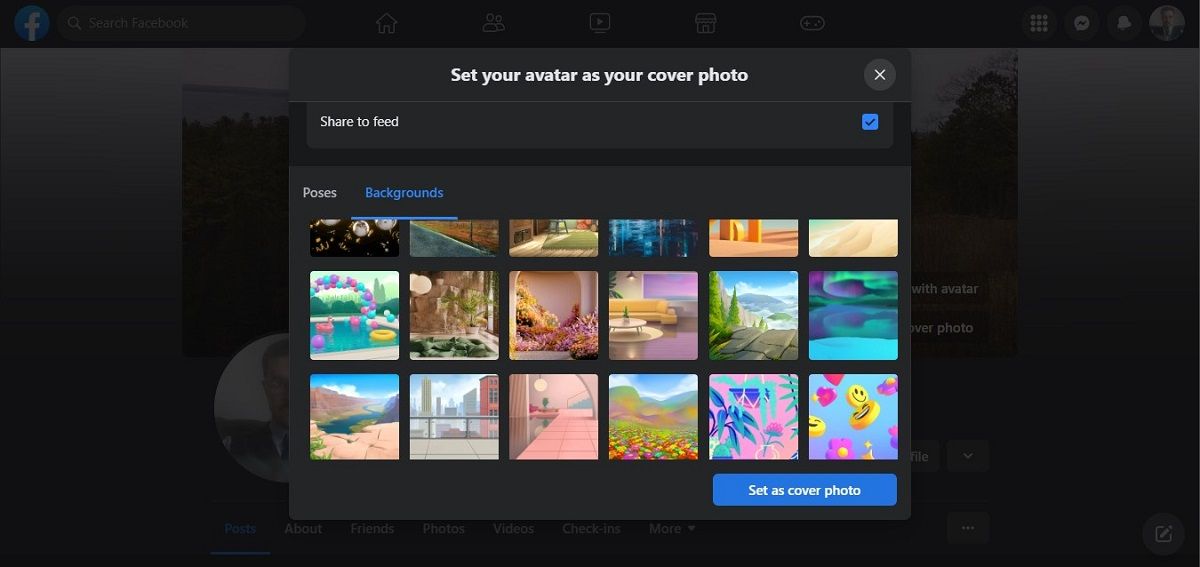The image size is (1200, 567).
Task: Click the Facebook logo icon
Action: tap(32, 23)
